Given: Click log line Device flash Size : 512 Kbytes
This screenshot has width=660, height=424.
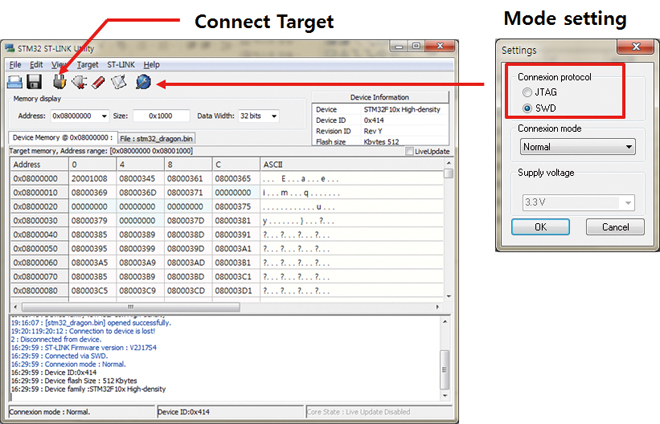Looking at the screenshot, I should [74, 381].
